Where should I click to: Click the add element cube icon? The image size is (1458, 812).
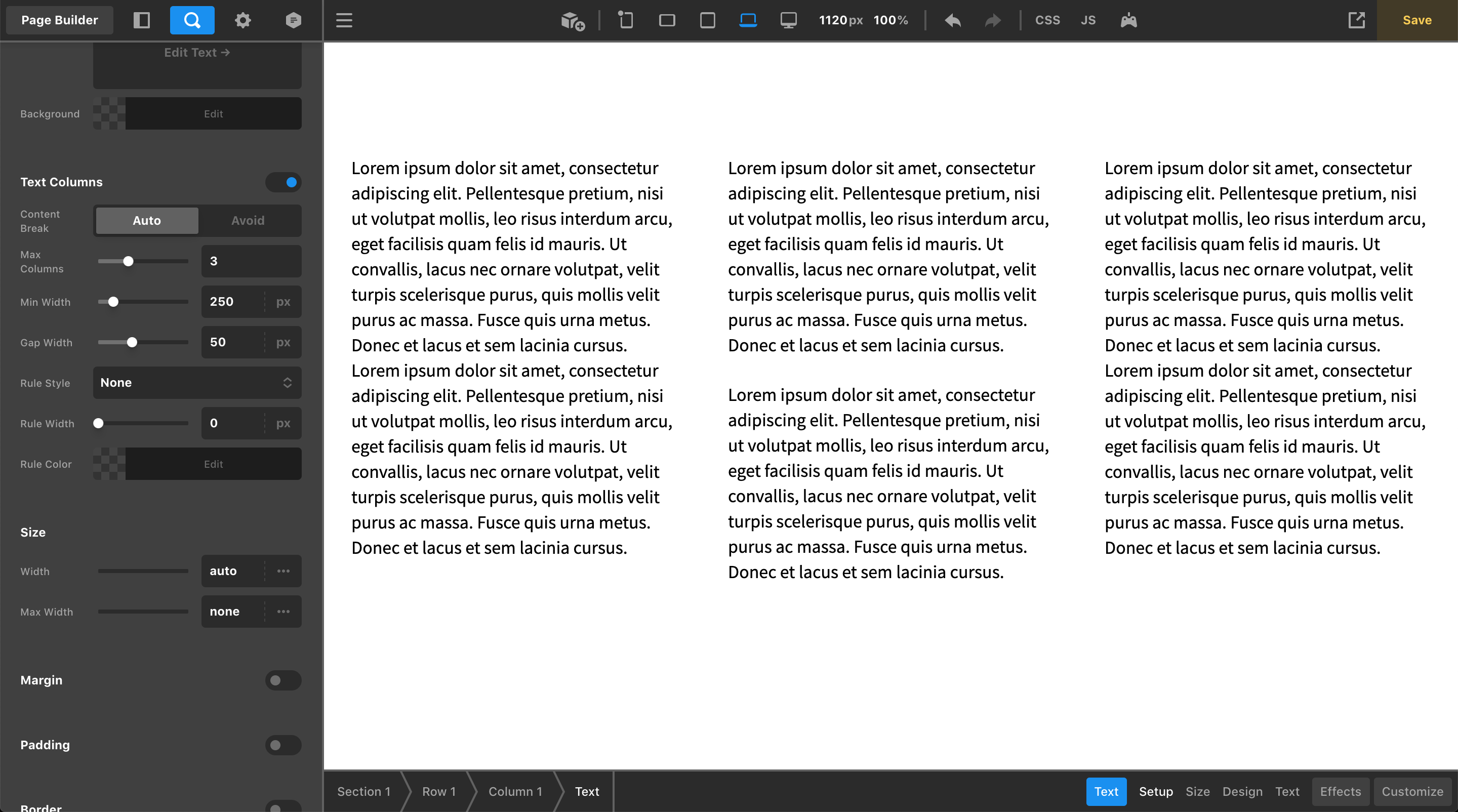click(x=572, y=20)
